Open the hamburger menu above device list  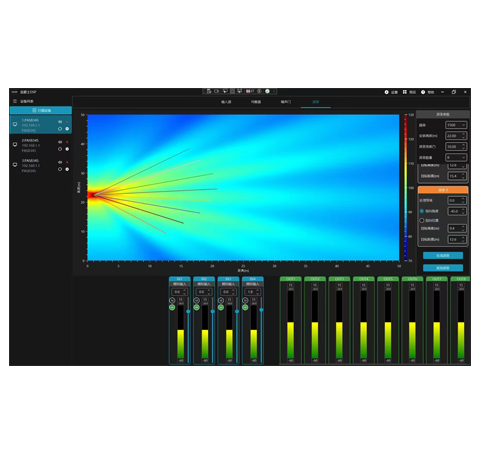tap(15, 101)
